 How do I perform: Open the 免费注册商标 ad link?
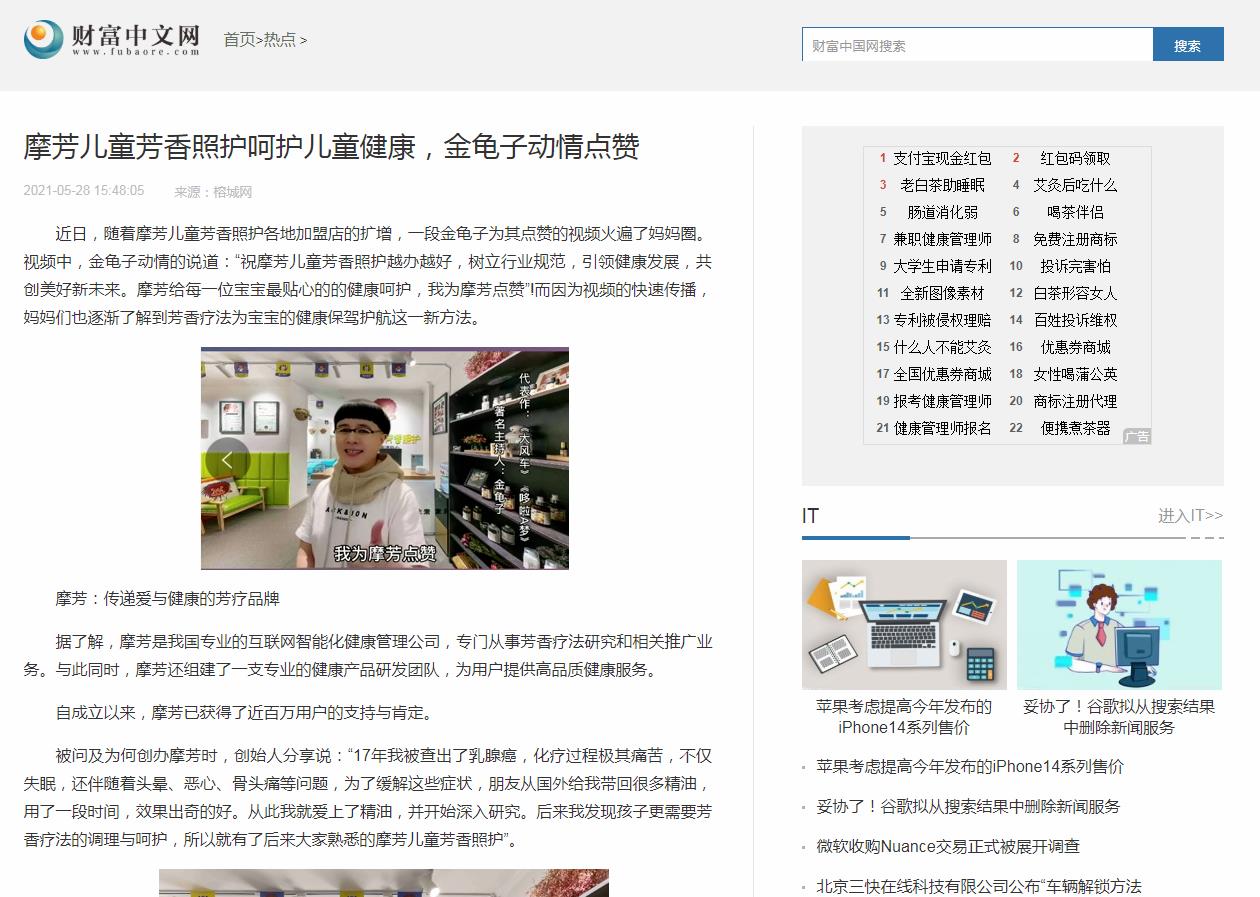1075,239
